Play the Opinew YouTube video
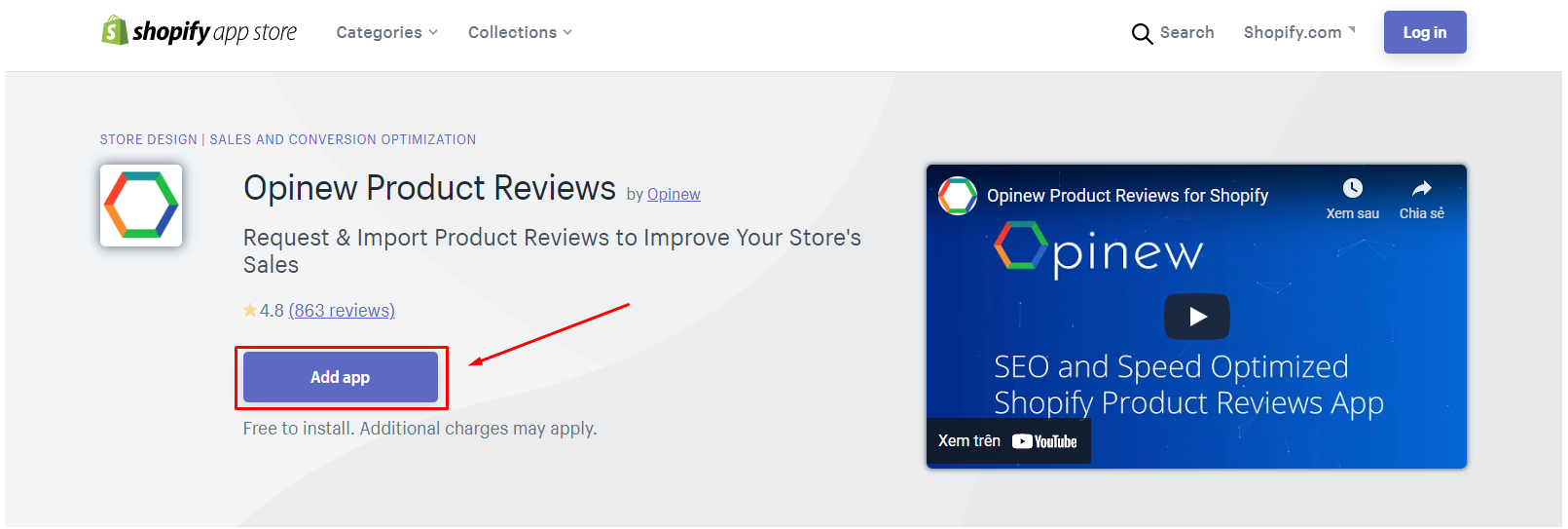The width and height of the screenshot is (1568, 529). coord(1197,317)
